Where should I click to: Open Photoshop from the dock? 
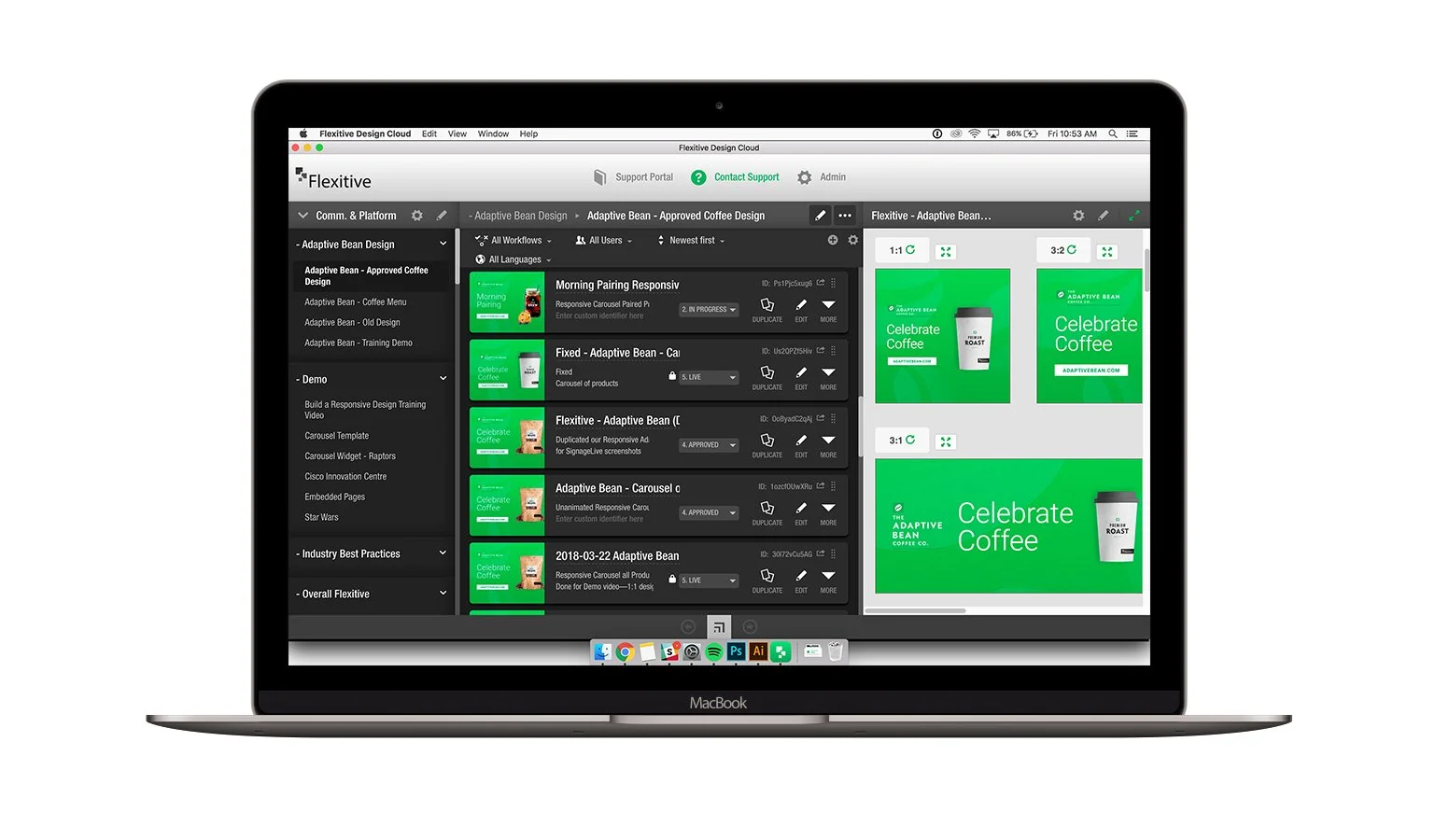736,651
